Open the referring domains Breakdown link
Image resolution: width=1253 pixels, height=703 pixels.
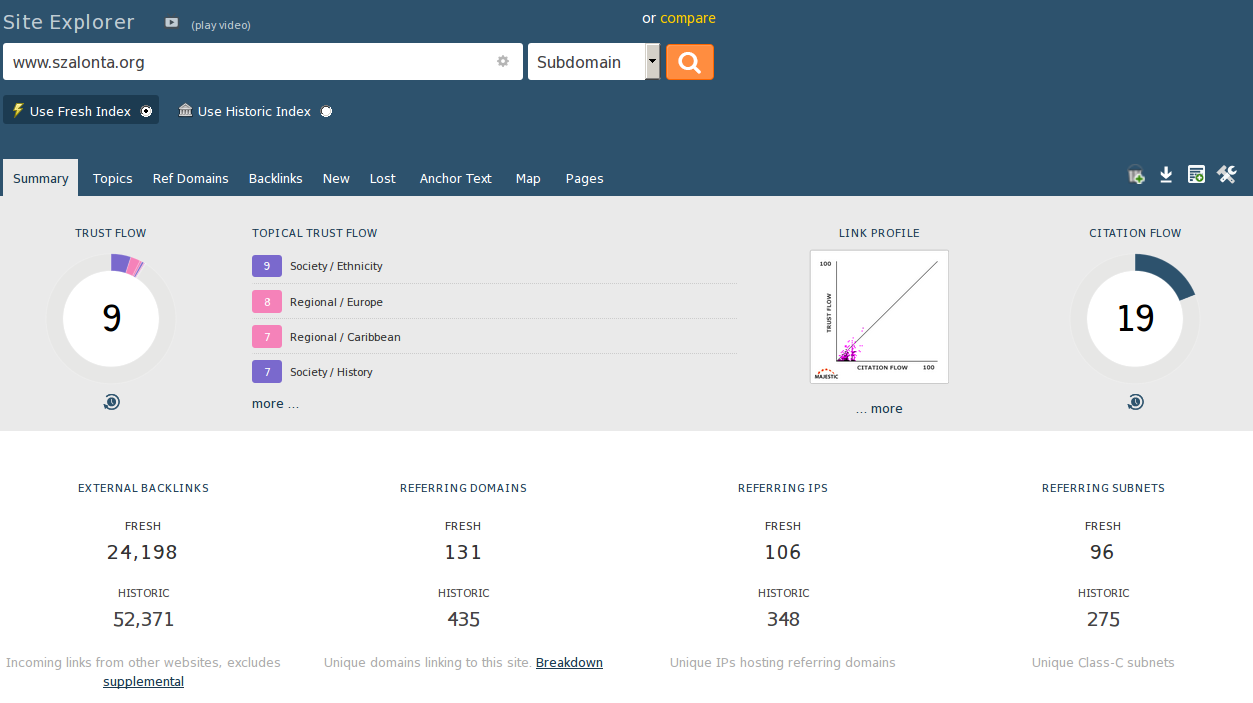[x=569, y=662]
